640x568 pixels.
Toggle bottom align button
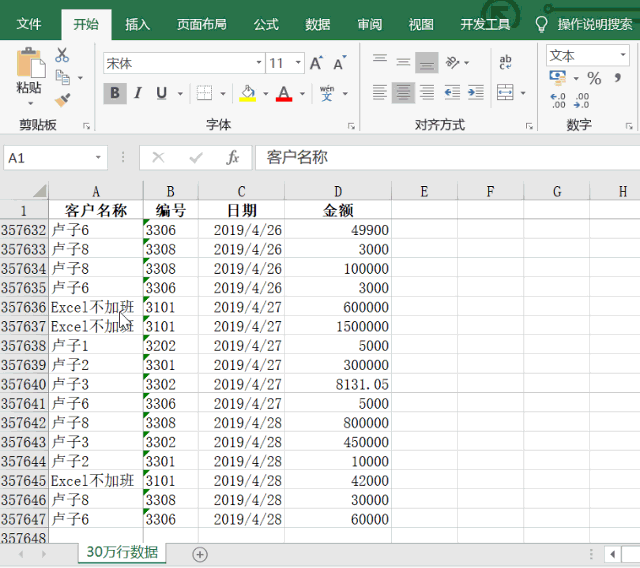tap(427, 62)
